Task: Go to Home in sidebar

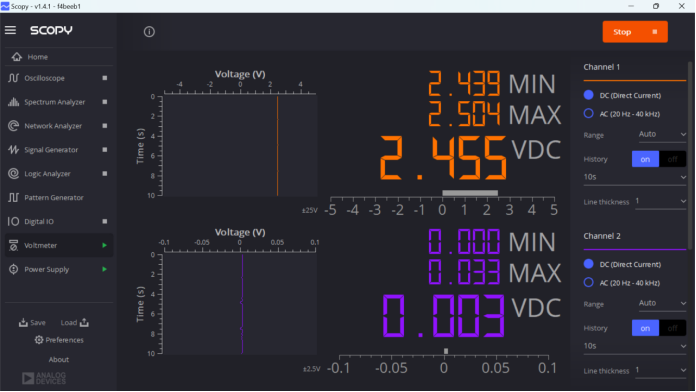Action: [59, 57]
